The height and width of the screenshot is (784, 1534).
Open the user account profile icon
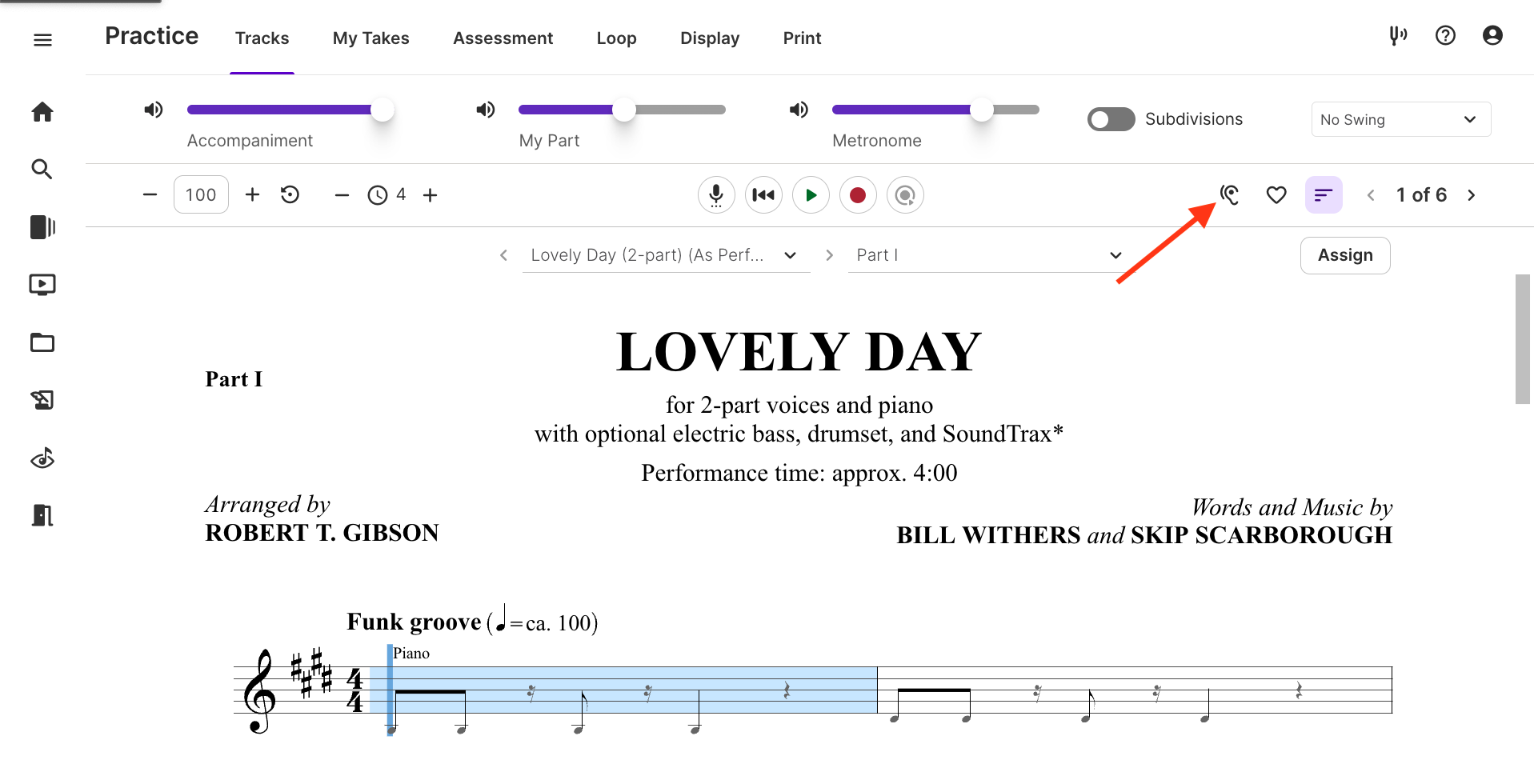click(1492, 35)
